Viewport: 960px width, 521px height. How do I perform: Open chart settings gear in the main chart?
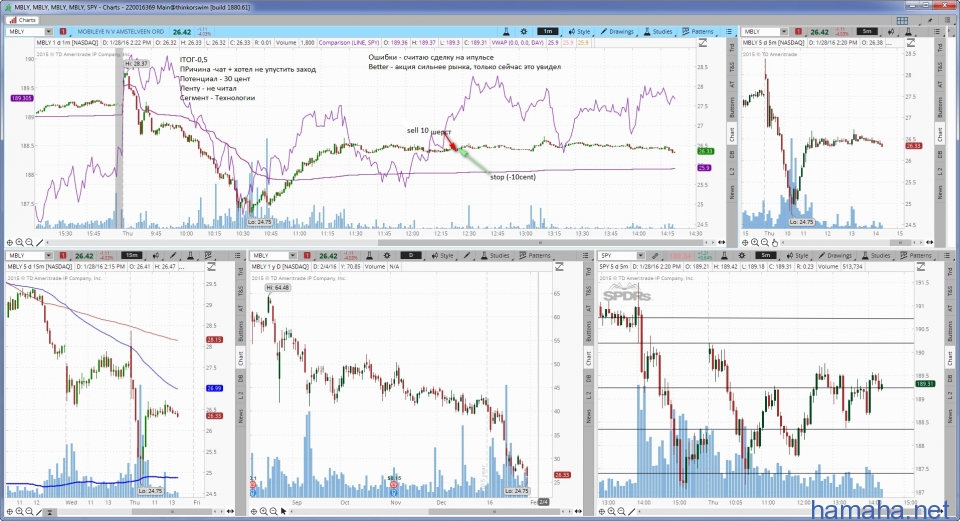pos(523,31)
